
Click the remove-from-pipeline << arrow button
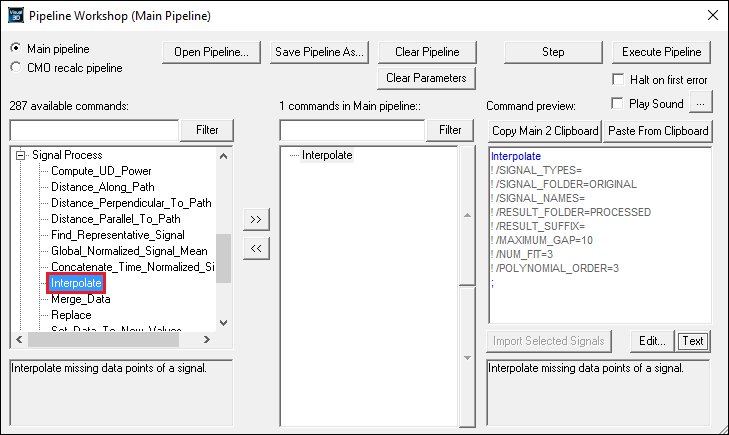257,248
